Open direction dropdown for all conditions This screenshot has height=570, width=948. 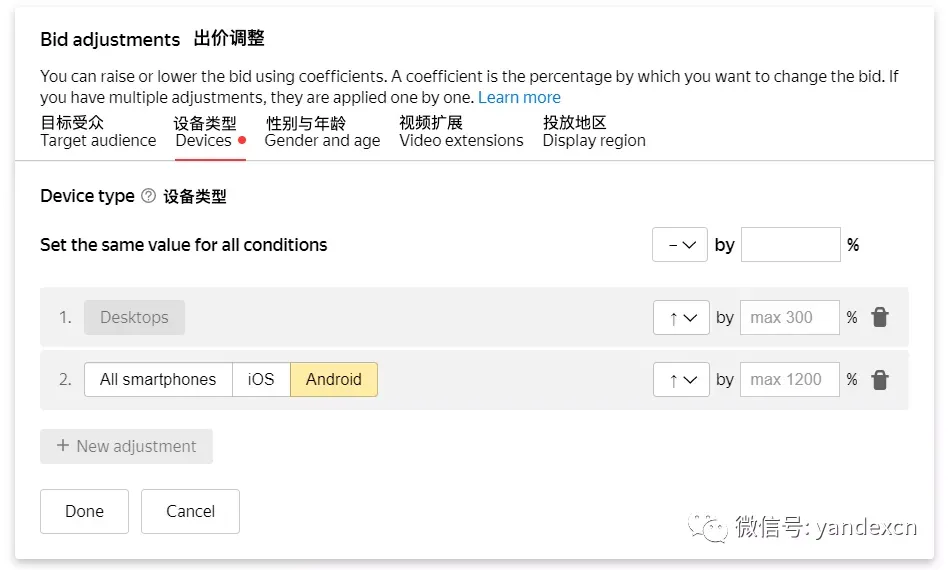pos(680,245)
